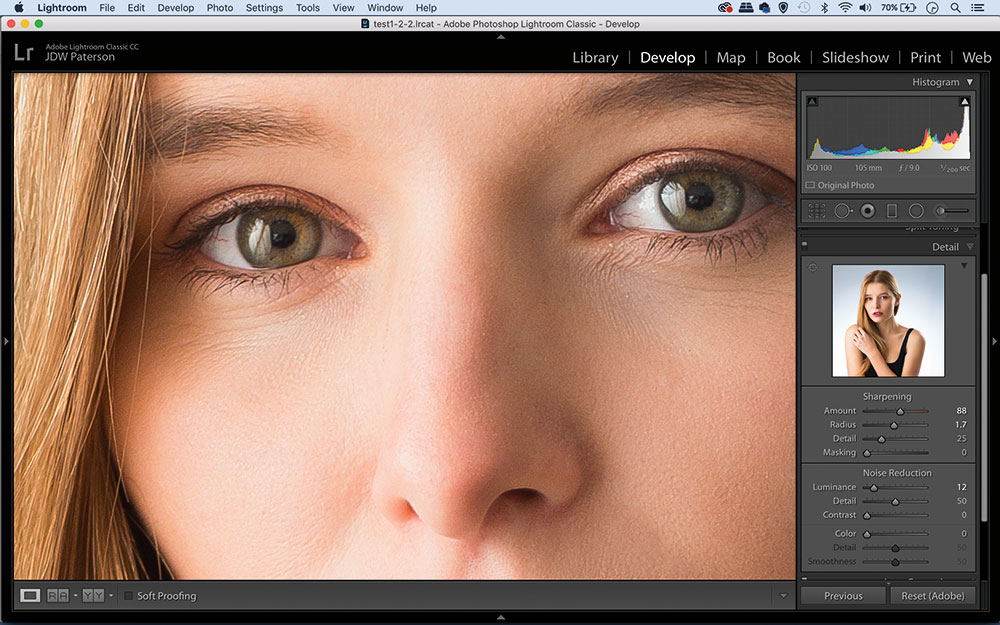Show the bottom filmstrip panel

tap(501, 617)
